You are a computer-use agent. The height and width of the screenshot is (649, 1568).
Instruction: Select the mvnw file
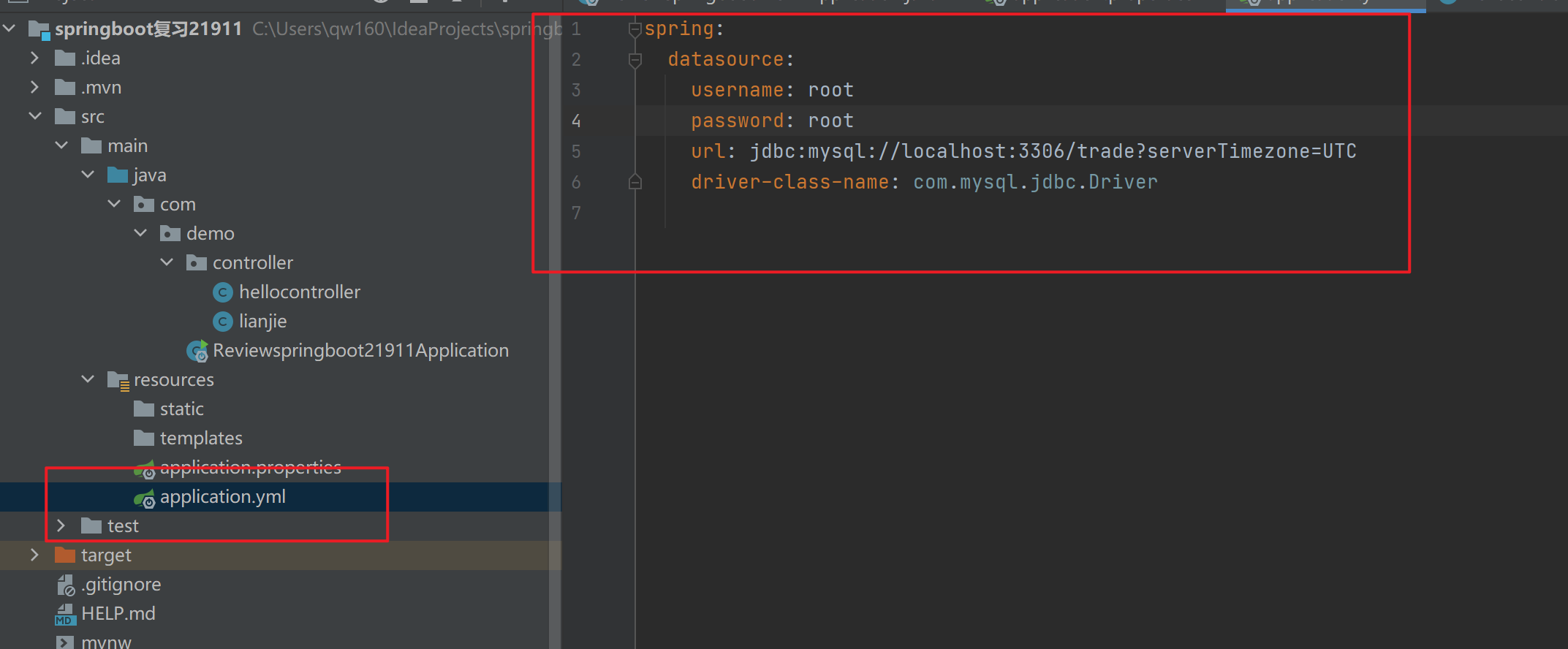106,642
